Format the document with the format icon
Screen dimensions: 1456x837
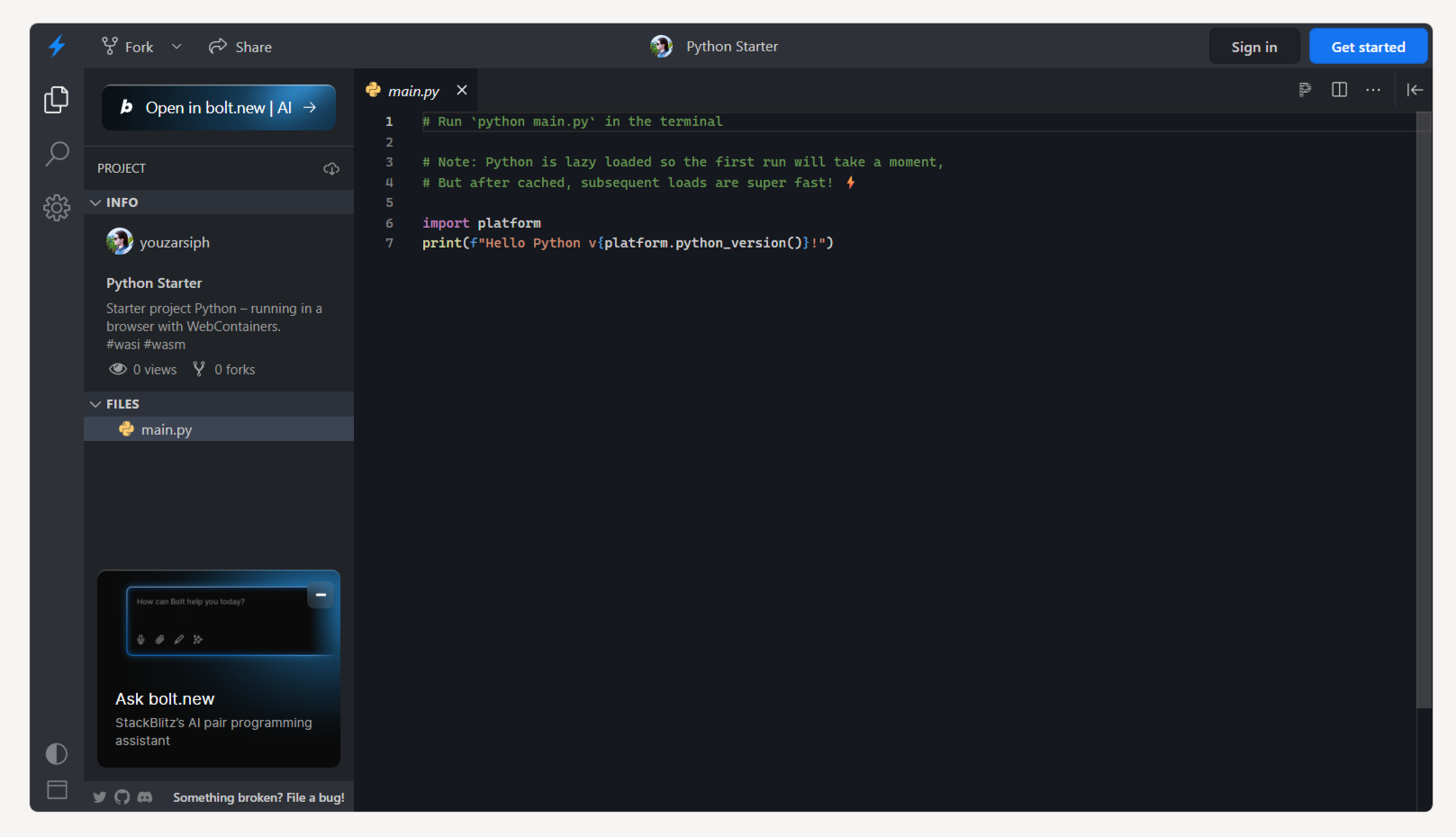pos(1305,89)
